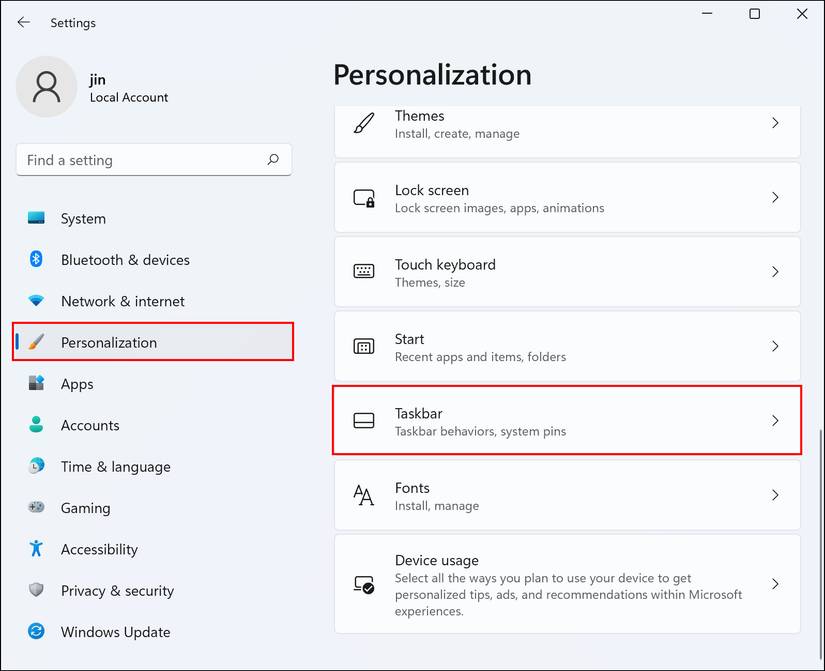Click the Network & internet globe icon
This screenshot has width=825, height=671.
pos(35,301)
